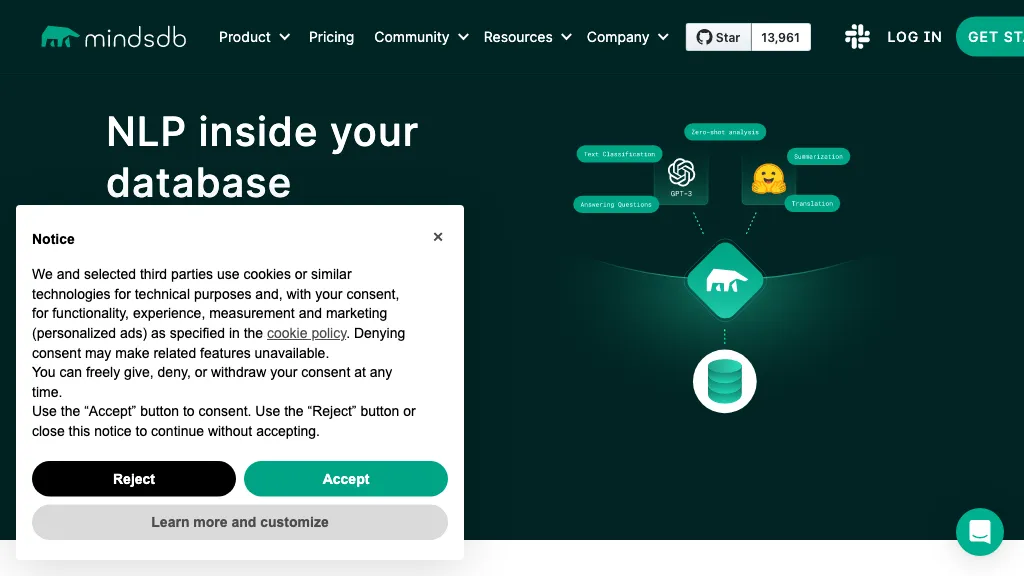Expand the Community dropdown menu

[x=420, y=37]
